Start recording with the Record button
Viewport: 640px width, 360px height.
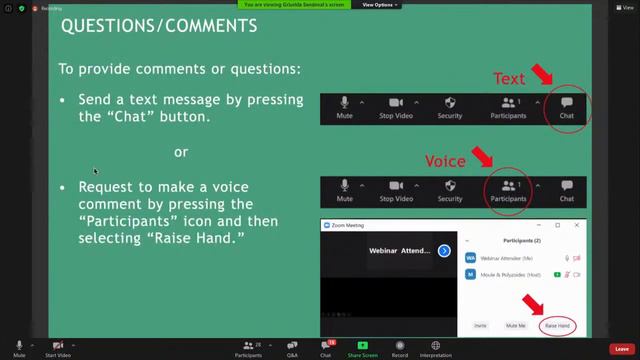(400, 349)
